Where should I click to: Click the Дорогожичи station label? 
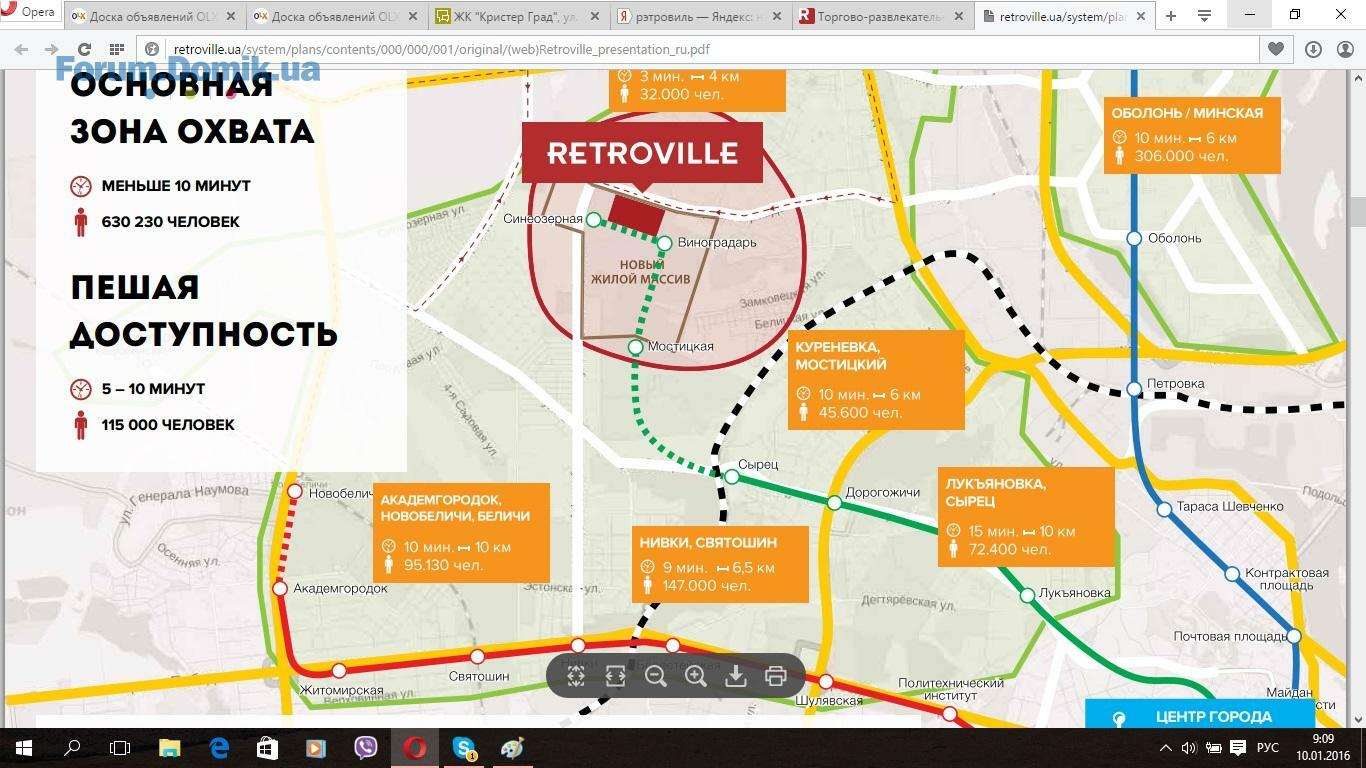click(883, 492)
